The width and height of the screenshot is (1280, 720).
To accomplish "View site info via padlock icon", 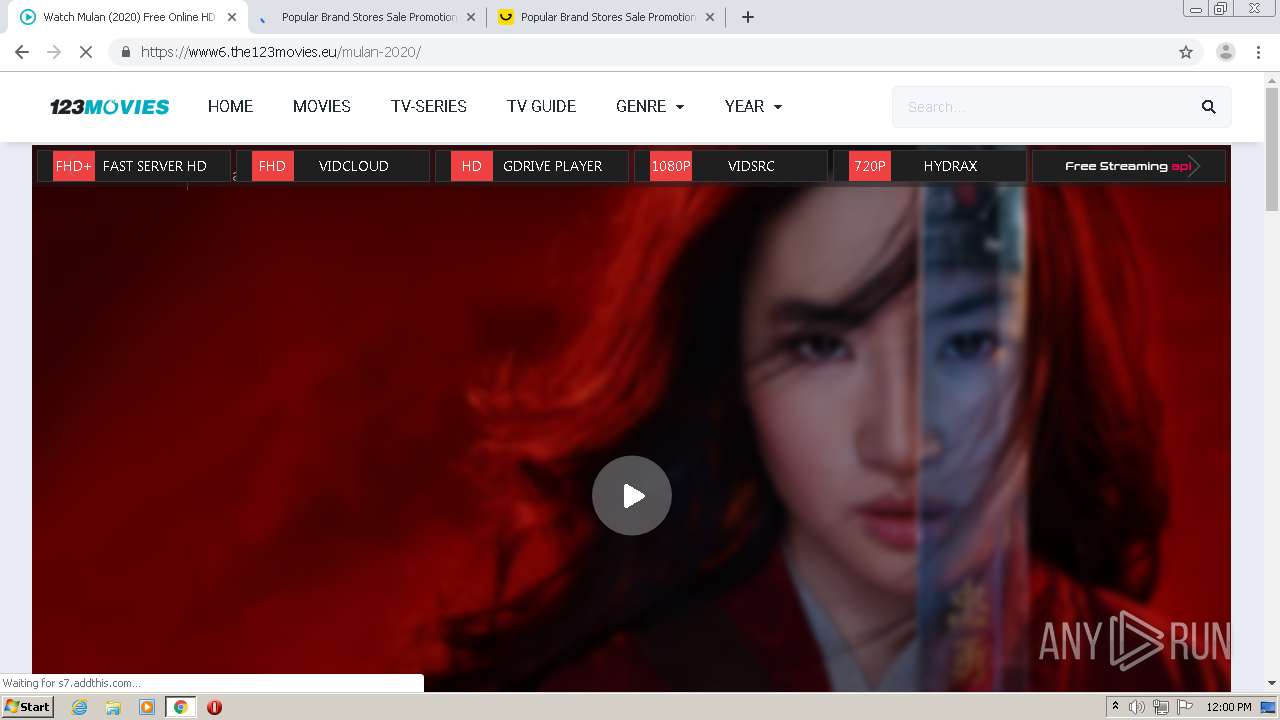I will [125, 52].
